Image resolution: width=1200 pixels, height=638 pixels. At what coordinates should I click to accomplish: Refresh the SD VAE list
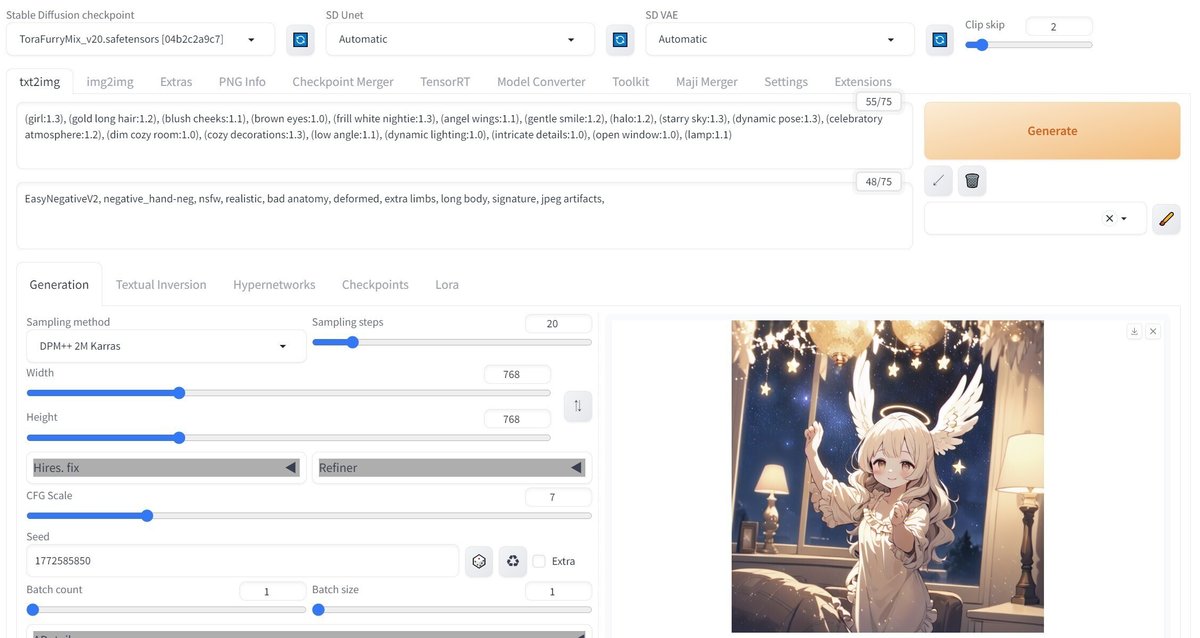938,39
